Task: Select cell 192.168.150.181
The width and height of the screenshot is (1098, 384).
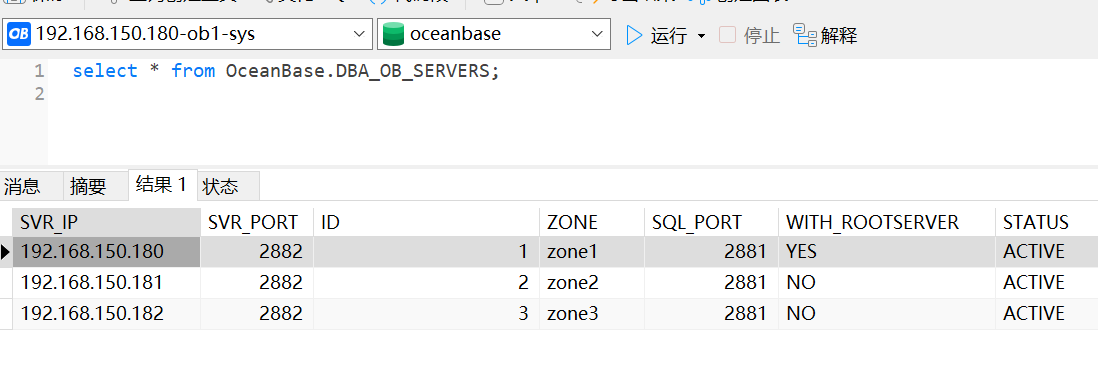Action: pyautogui.click(x=106, y=282)
